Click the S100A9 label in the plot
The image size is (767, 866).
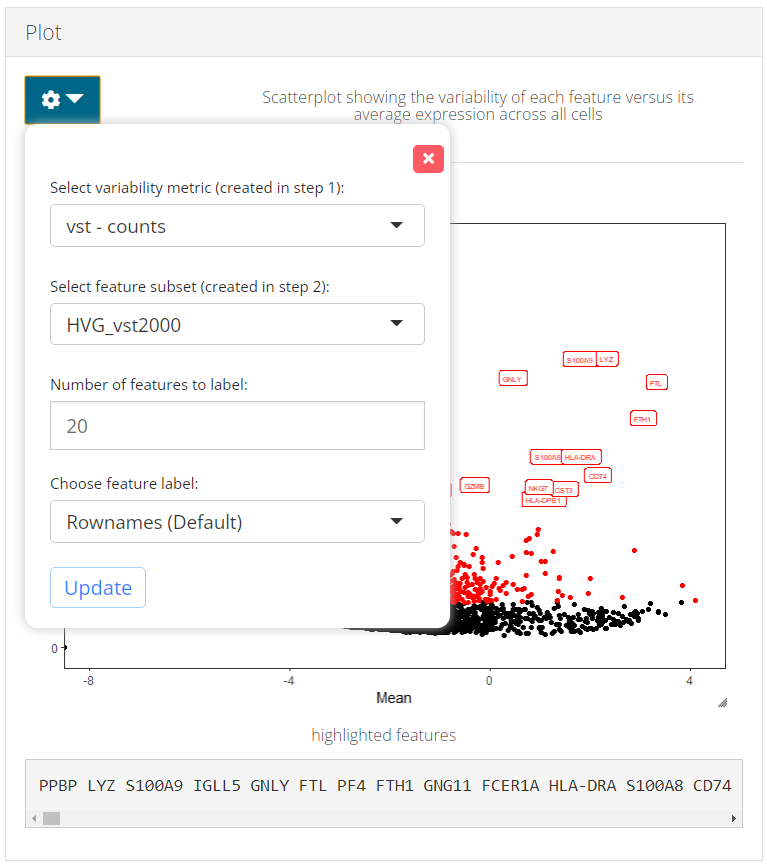579,360
